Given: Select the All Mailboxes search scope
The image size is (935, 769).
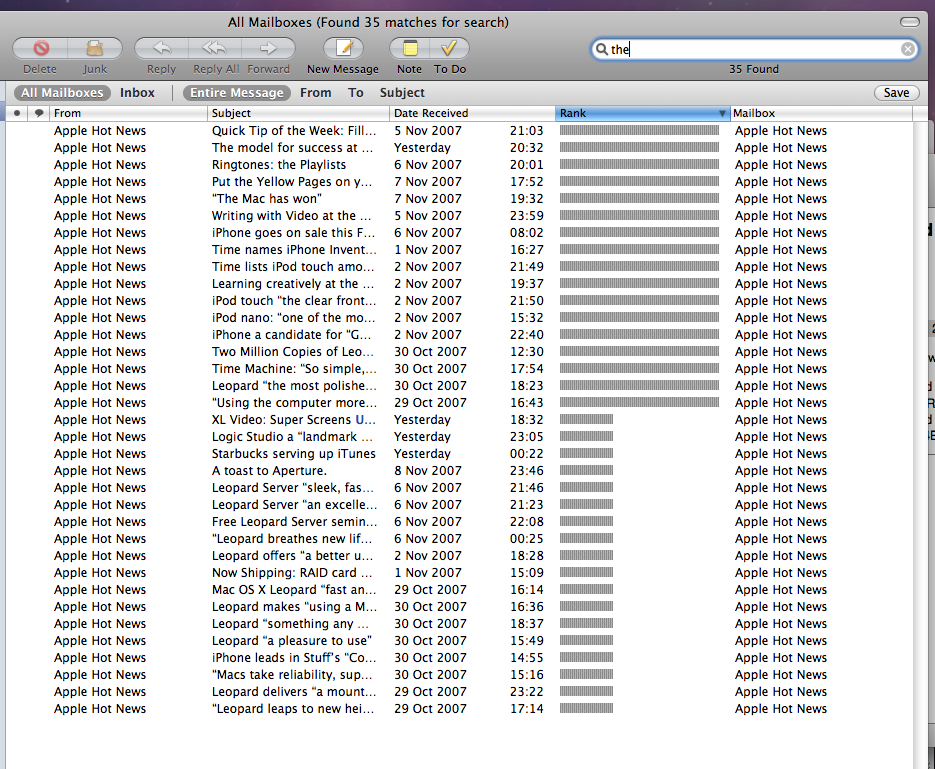Looking at the screenshot, I should (x=62, y=92).
